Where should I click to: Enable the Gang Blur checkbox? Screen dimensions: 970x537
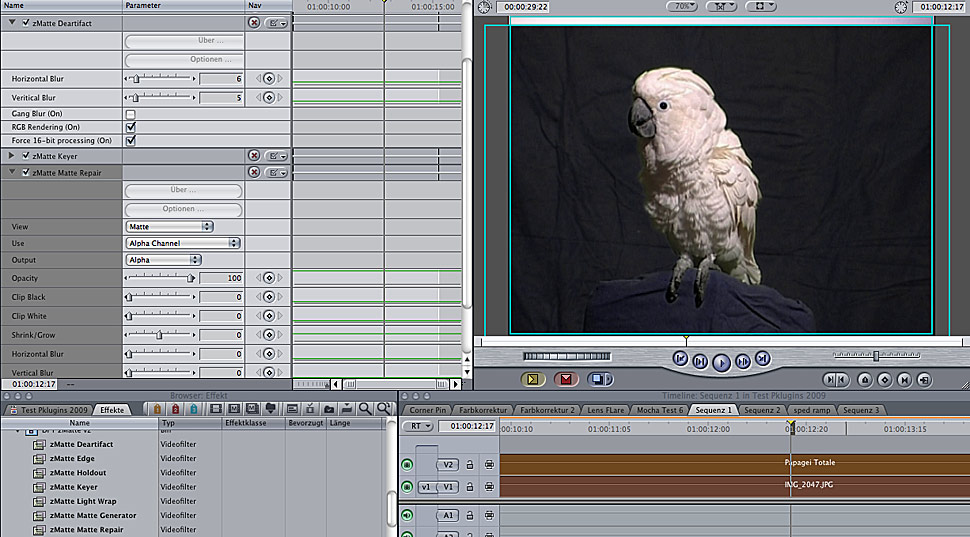tap(130, 115)
